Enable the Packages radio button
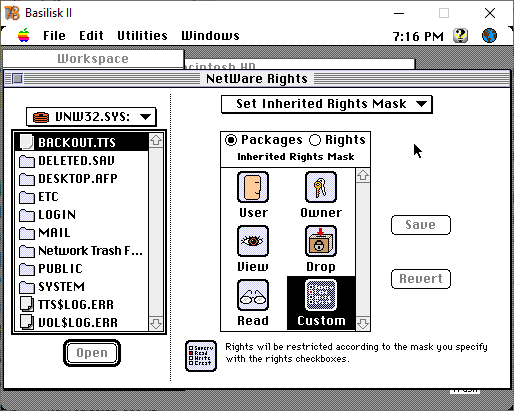 (x=231, y=140)
